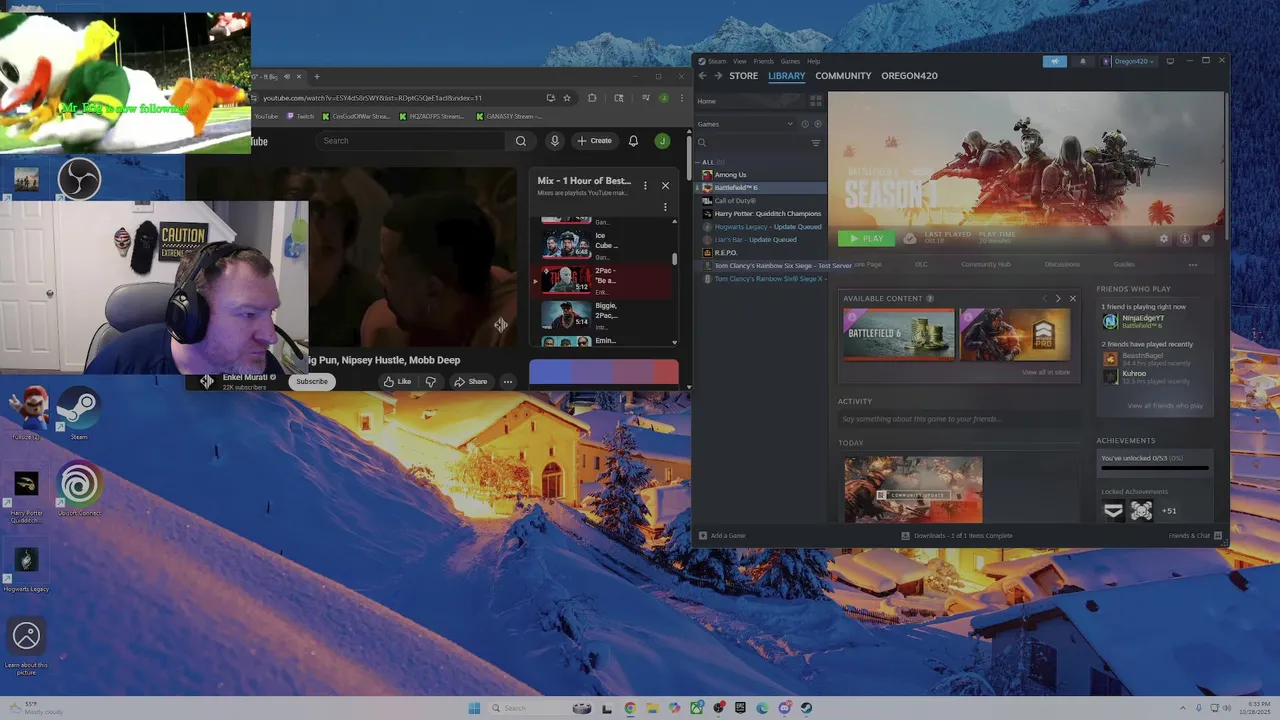Favorite Battlefield 6 with heart icon

pyautogui.click(x=1206, y=239)
